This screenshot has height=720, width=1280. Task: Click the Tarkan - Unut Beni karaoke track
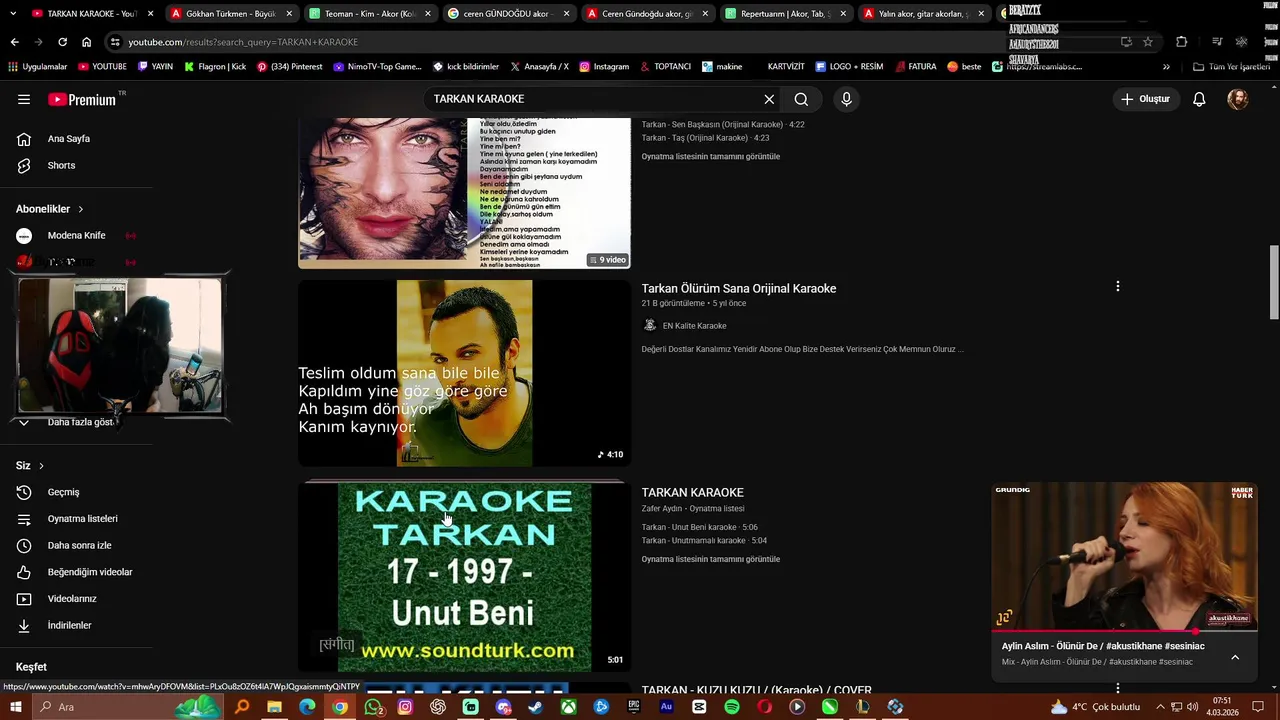[699, 527]
